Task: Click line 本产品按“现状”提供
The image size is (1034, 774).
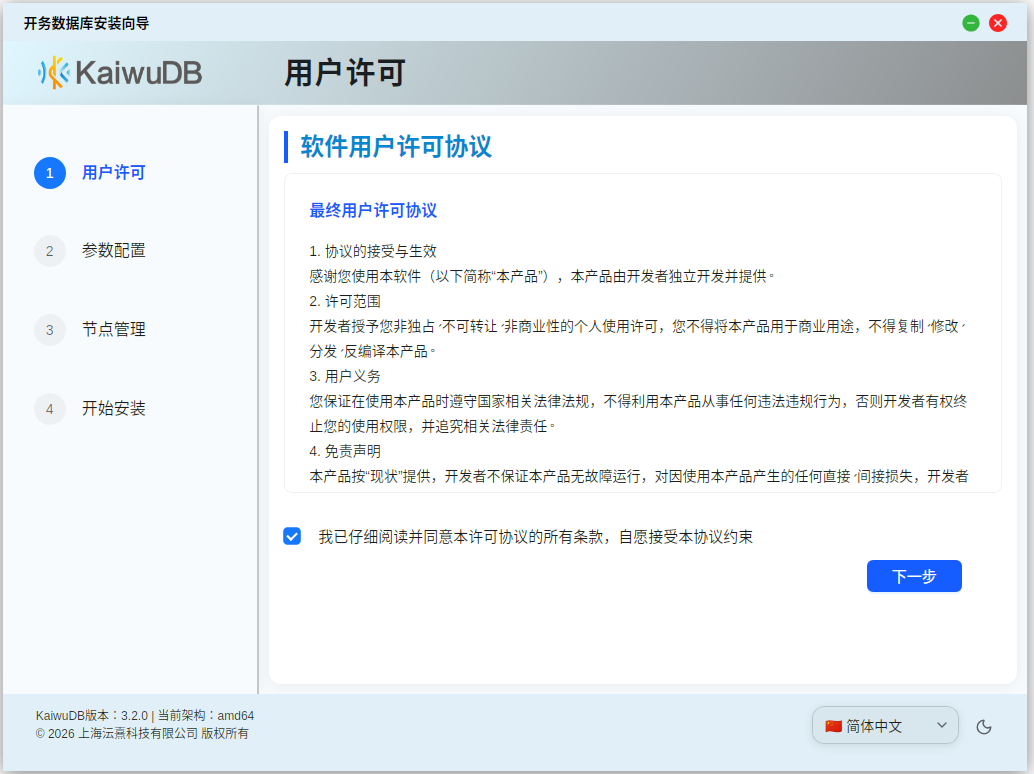Action: click(639, 477)
